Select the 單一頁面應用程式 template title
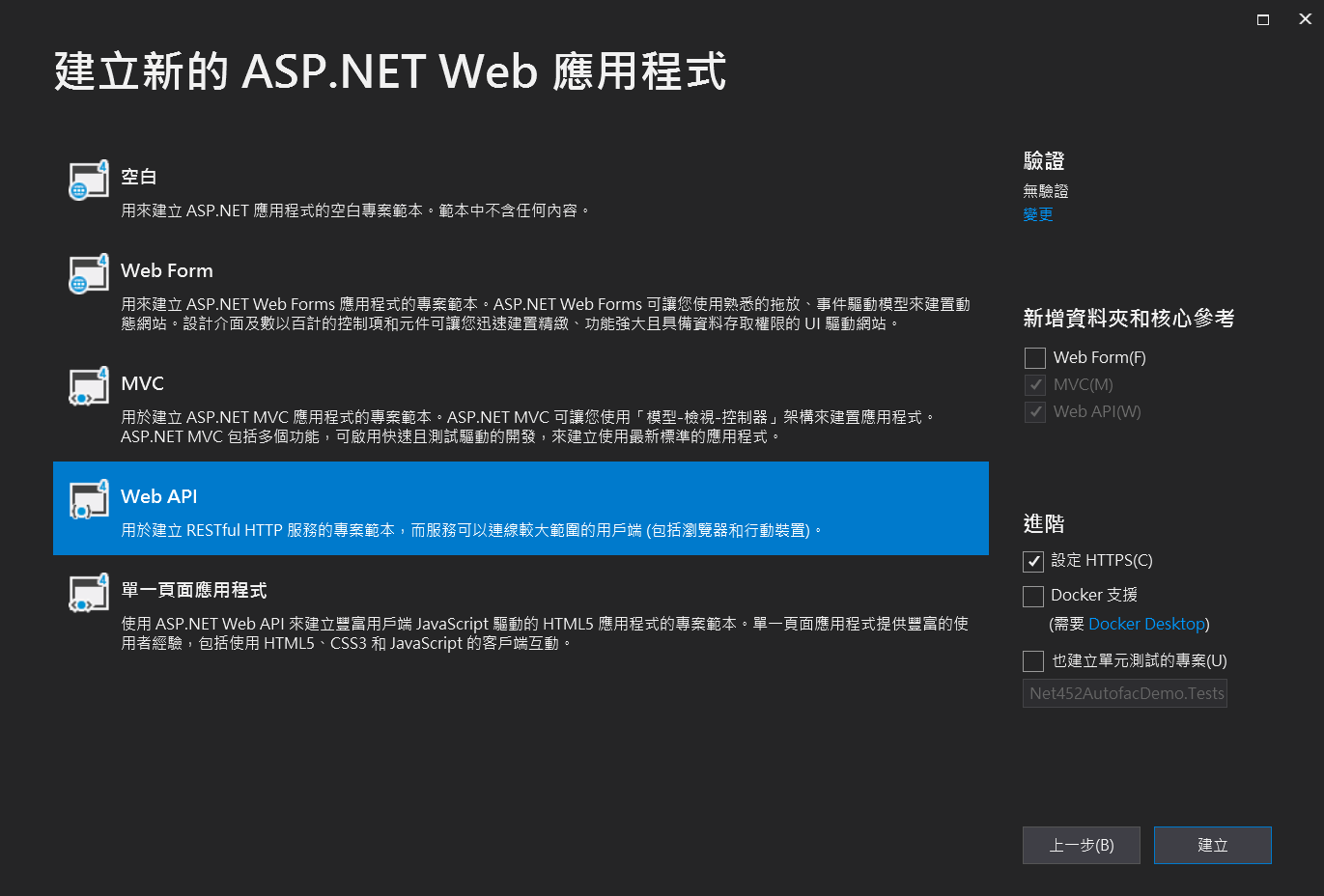Viewport: 1324px width, 896px height. (x=193, y=590)
